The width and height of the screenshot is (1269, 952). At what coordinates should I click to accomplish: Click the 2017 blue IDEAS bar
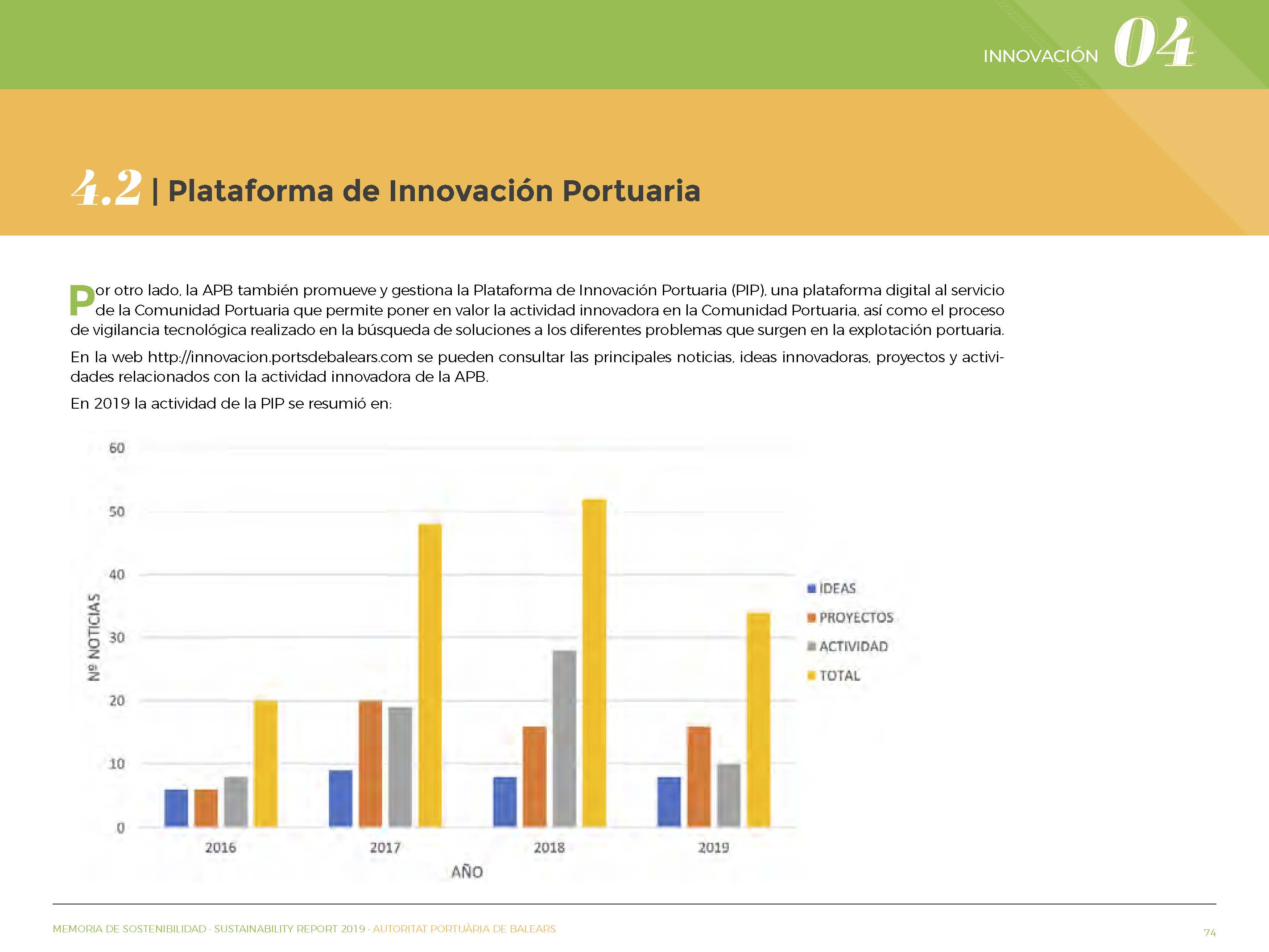tap(341, 798)
